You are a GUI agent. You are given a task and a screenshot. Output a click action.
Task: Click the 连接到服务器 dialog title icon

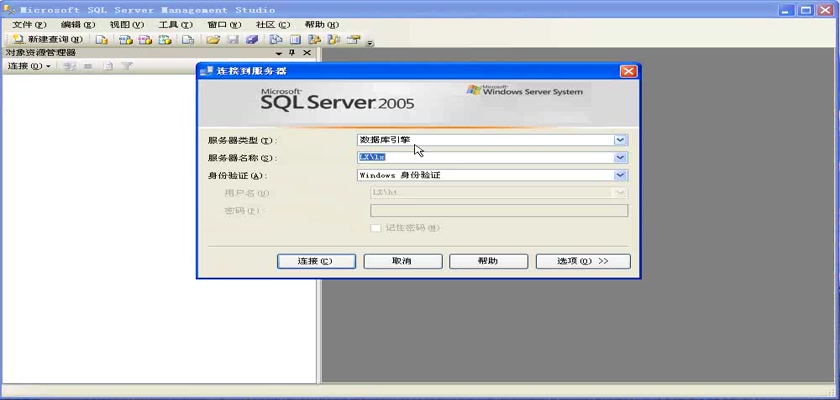click(206, 71)
